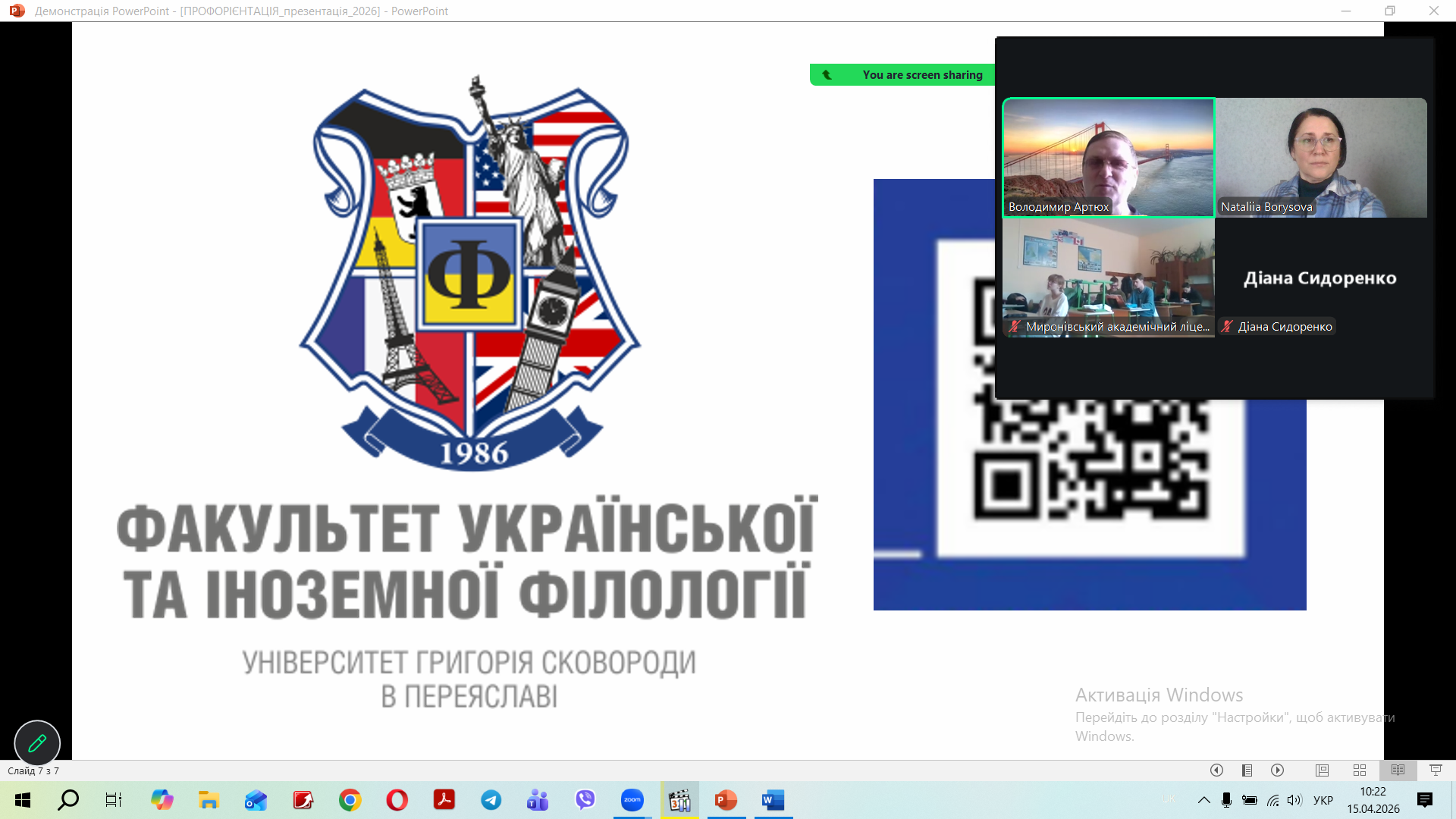Open the volume control in system tray
Image resolution: width=1456 pixels, height=819 pixels.
1294,800
